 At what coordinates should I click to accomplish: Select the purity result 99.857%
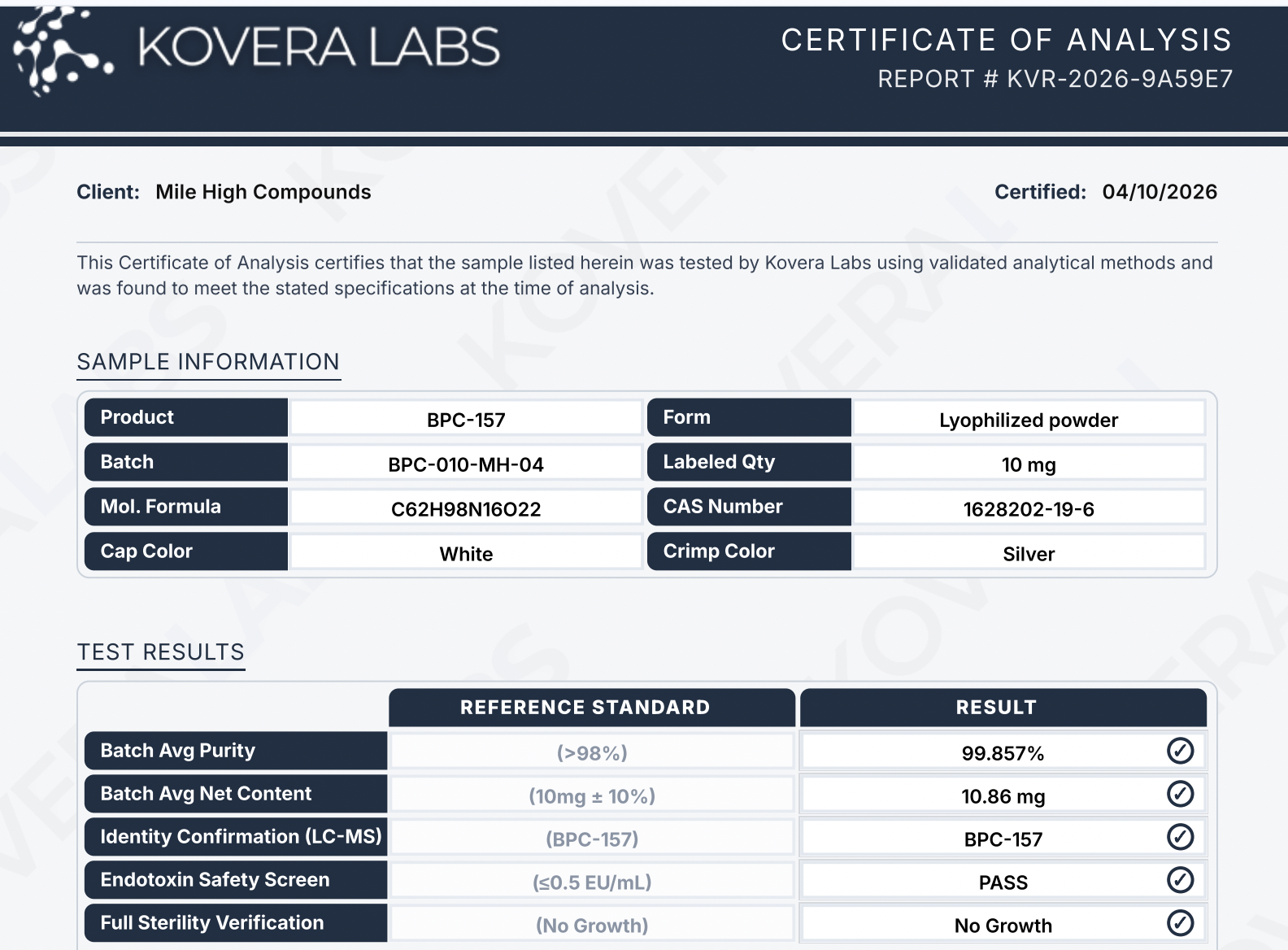tap(1003, 753)
